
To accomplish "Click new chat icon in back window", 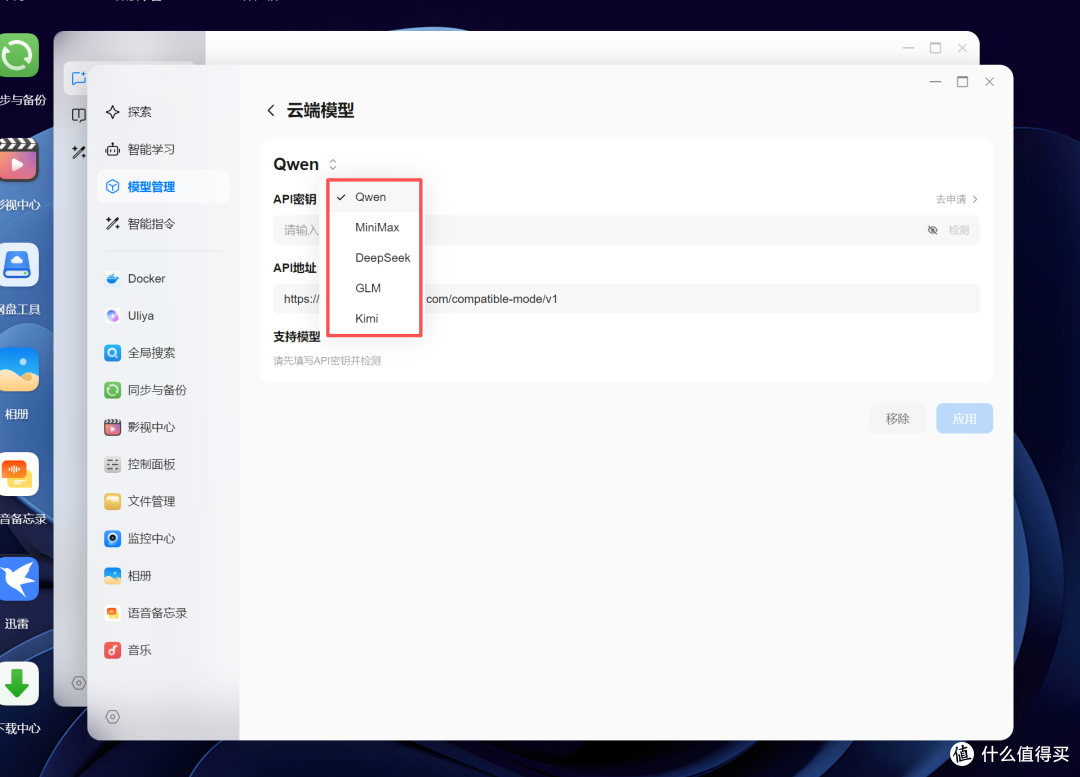I will click(79, 79).
